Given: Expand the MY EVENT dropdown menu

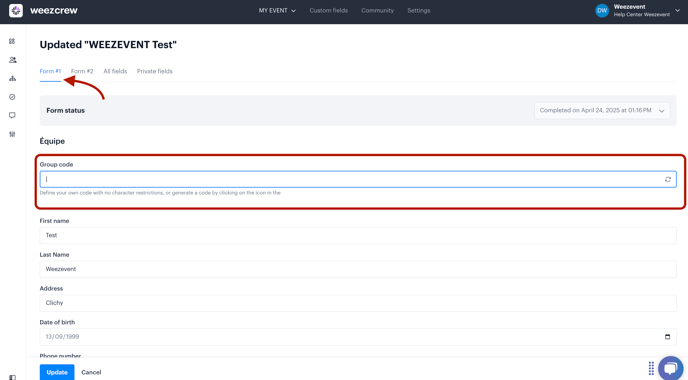Looking at the screenshot, I should point(277,11).
